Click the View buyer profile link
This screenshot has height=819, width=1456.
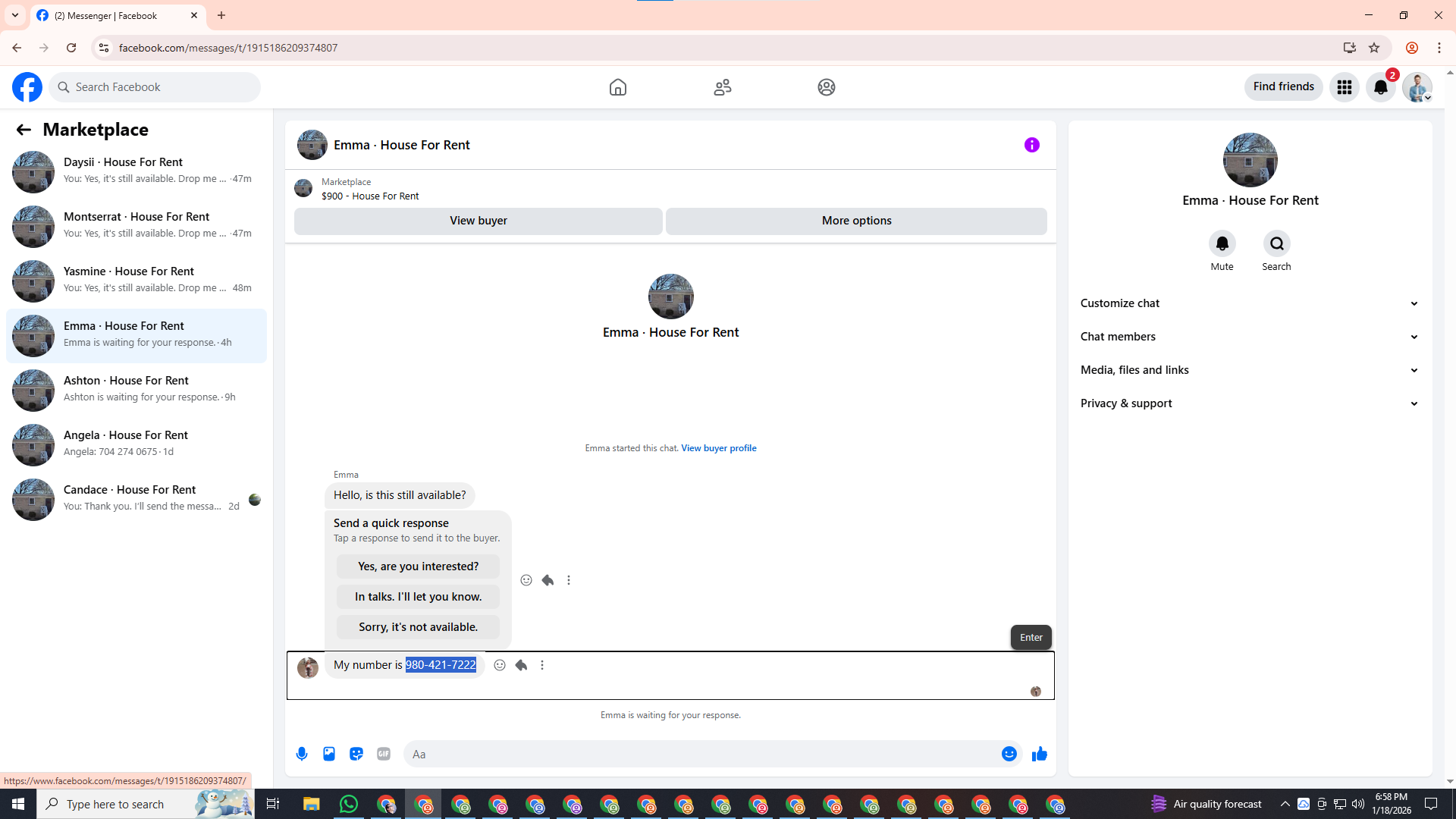718,448
